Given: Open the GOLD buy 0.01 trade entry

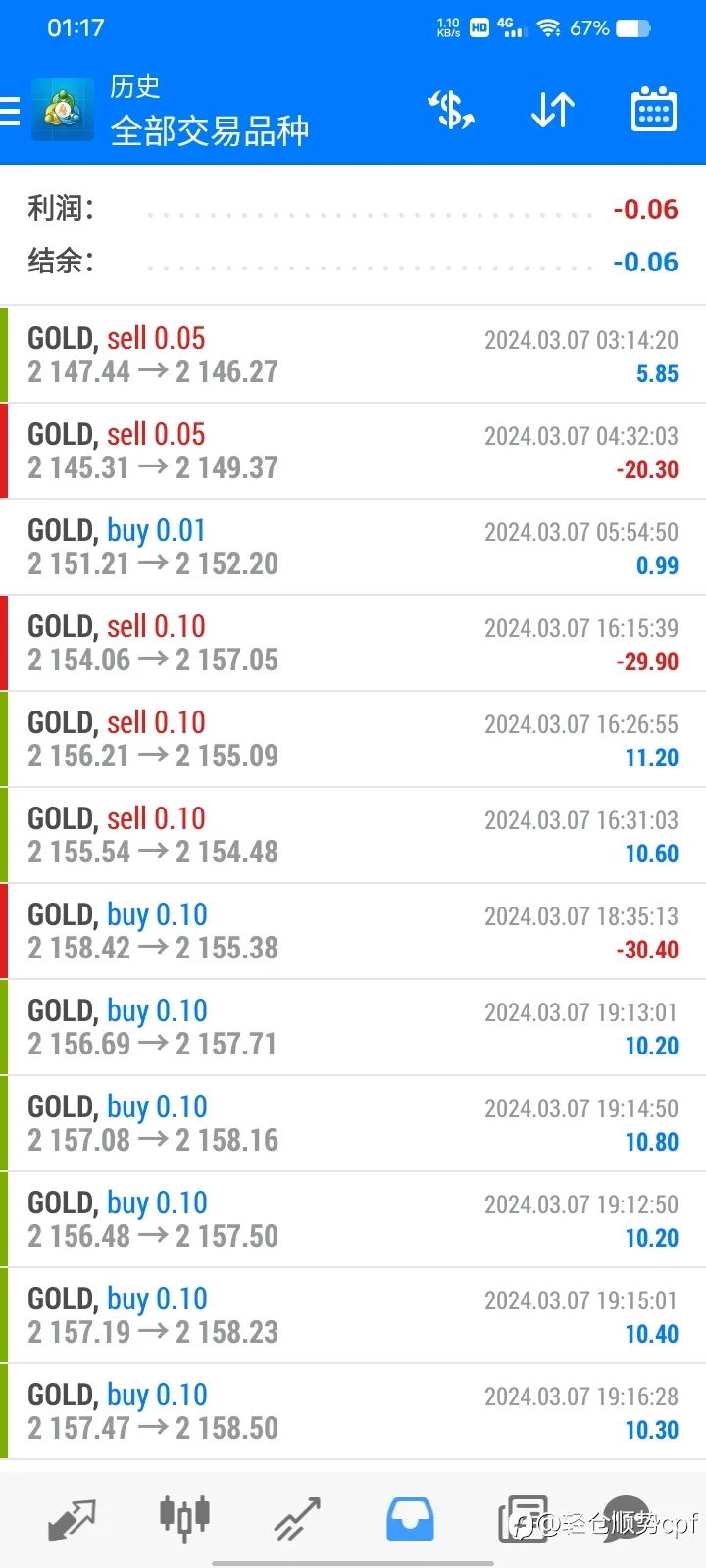Looking at the screenshot, I should tap(353, 547).
